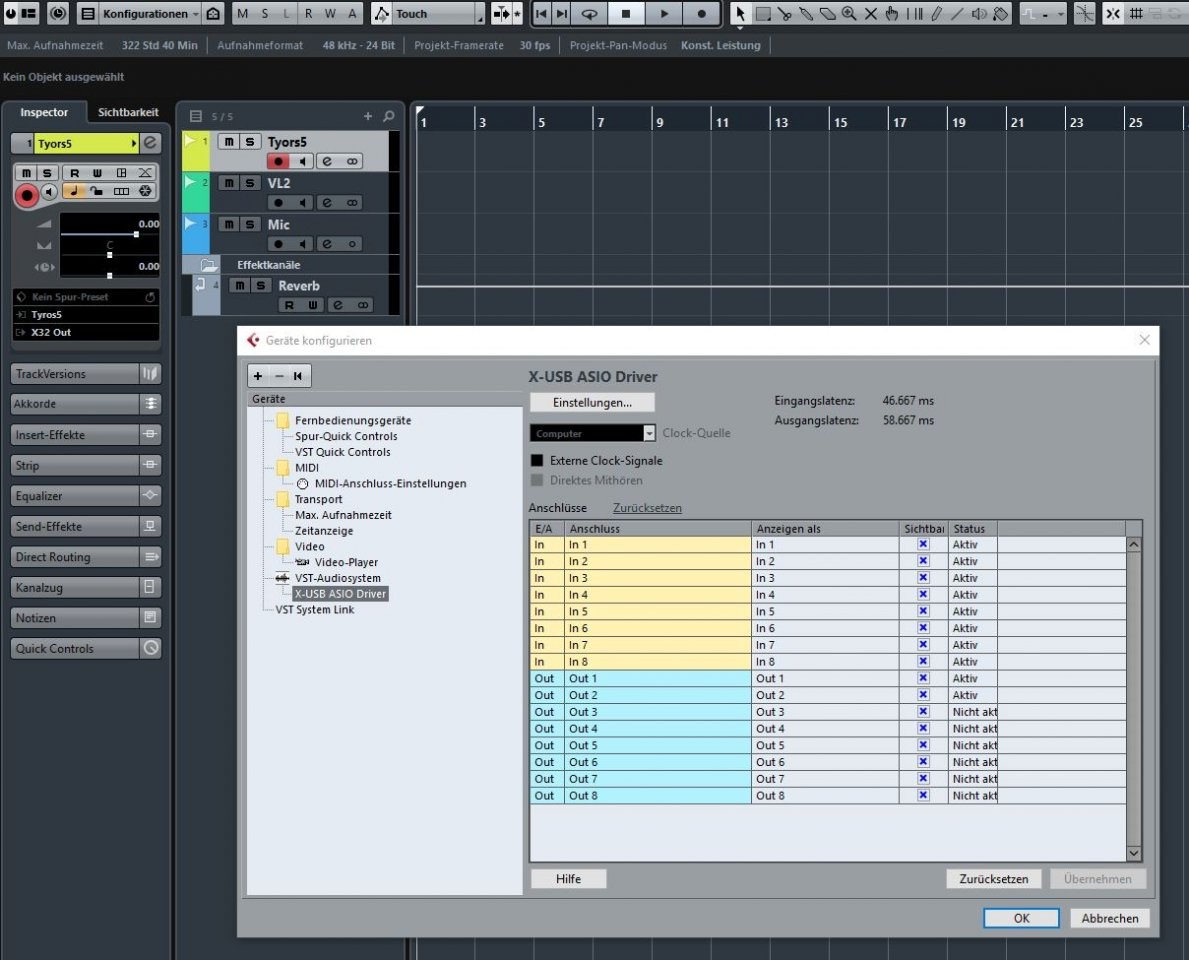Switch to the Sichtbarkeit tab
Screen dimensions: 1189x960
coord(127,112)
